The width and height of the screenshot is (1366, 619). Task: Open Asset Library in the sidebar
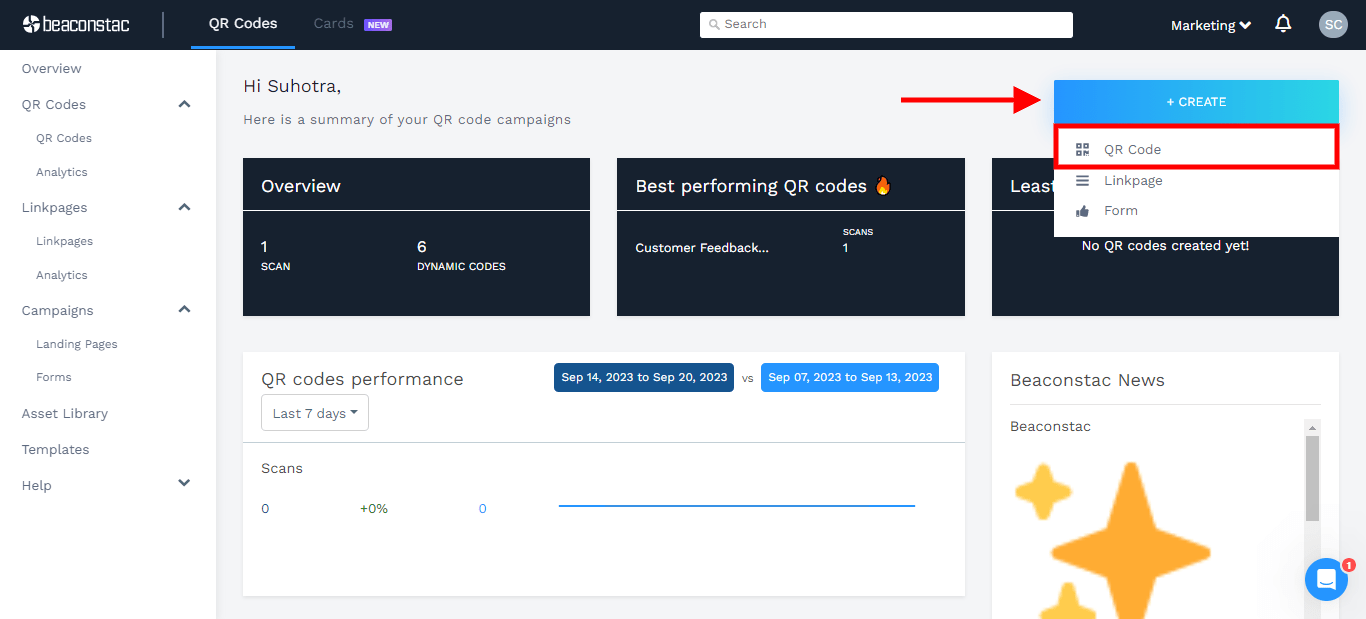65,413
